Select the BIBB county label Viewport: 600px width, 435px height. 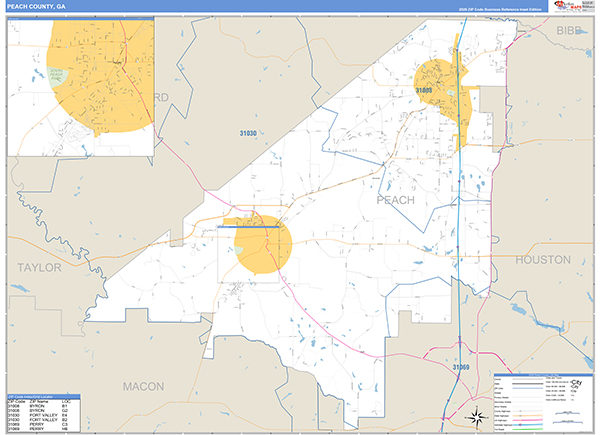(569, 31)
